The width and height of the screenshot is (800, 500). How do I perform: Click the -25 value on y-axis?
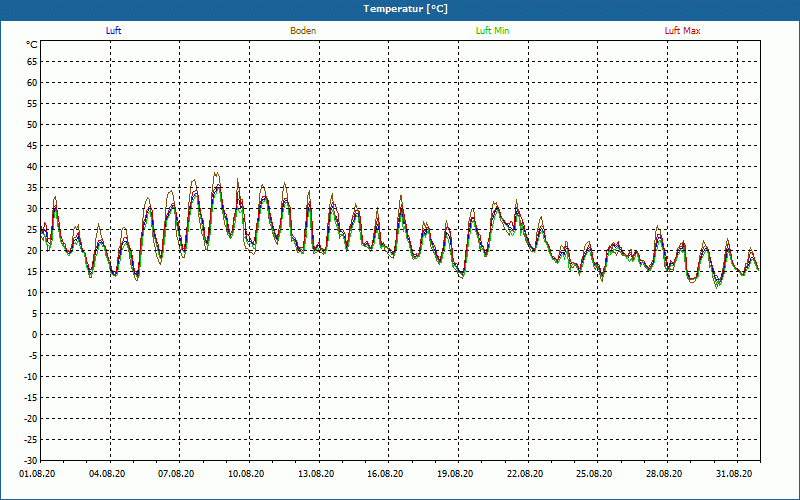pos(31,440)
